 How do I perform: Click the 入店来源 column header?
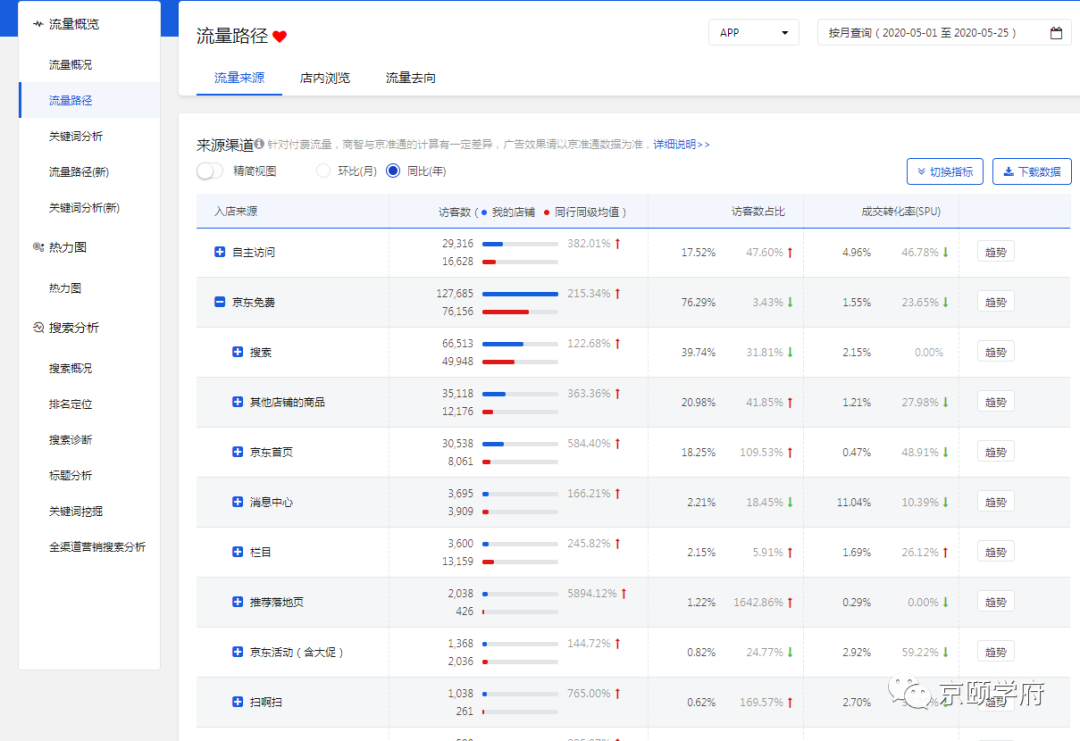pyautogui.click(x=236, y=211)
